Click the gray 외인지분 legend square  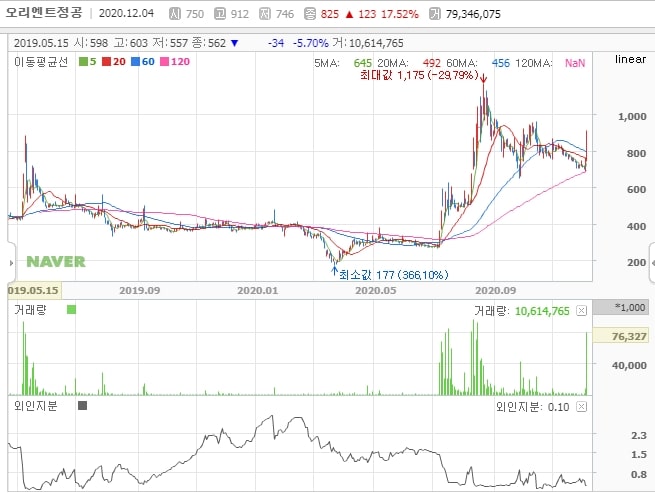pyautogui.click(x=82, y=406)
